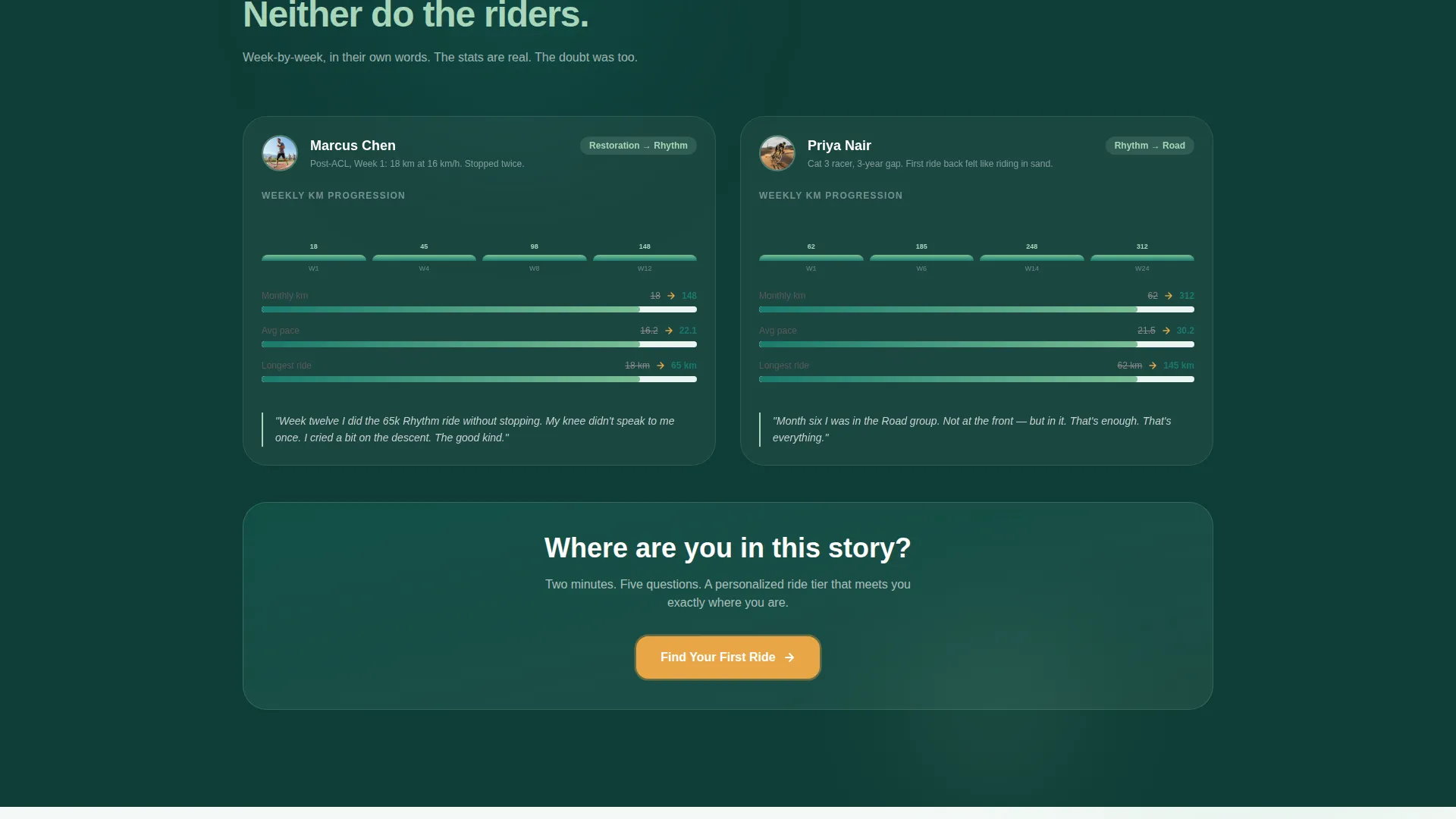Click the arrow in Priya's Avg pace stat

pyautogui.click(x=1166, y=331)
